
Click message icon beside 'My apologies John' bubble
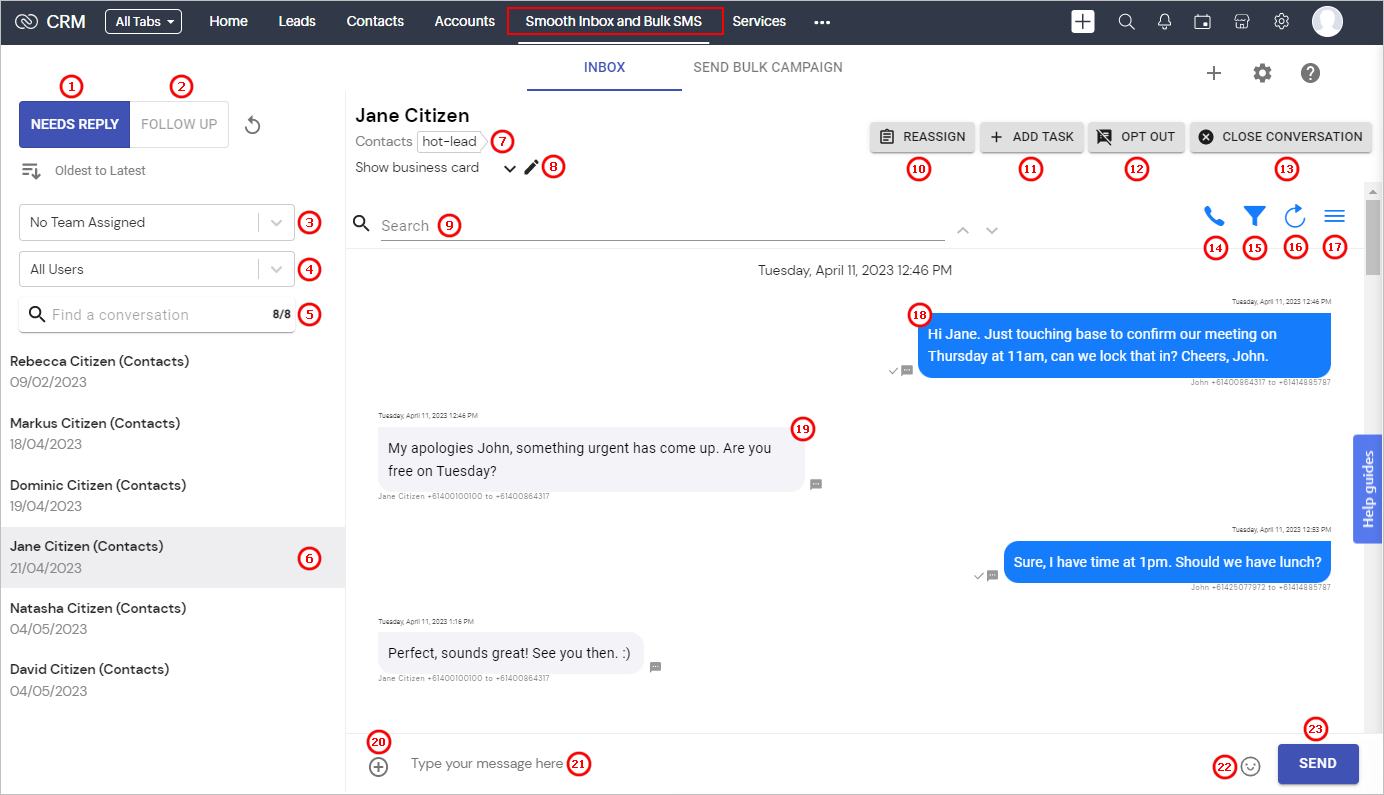point(816,484)
